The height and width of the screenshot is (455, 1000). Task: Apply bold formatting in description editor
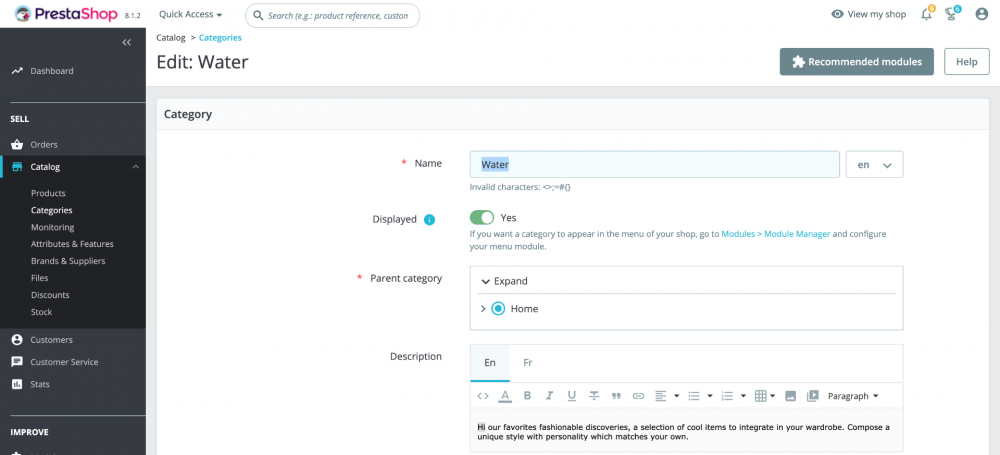(527, 396)
